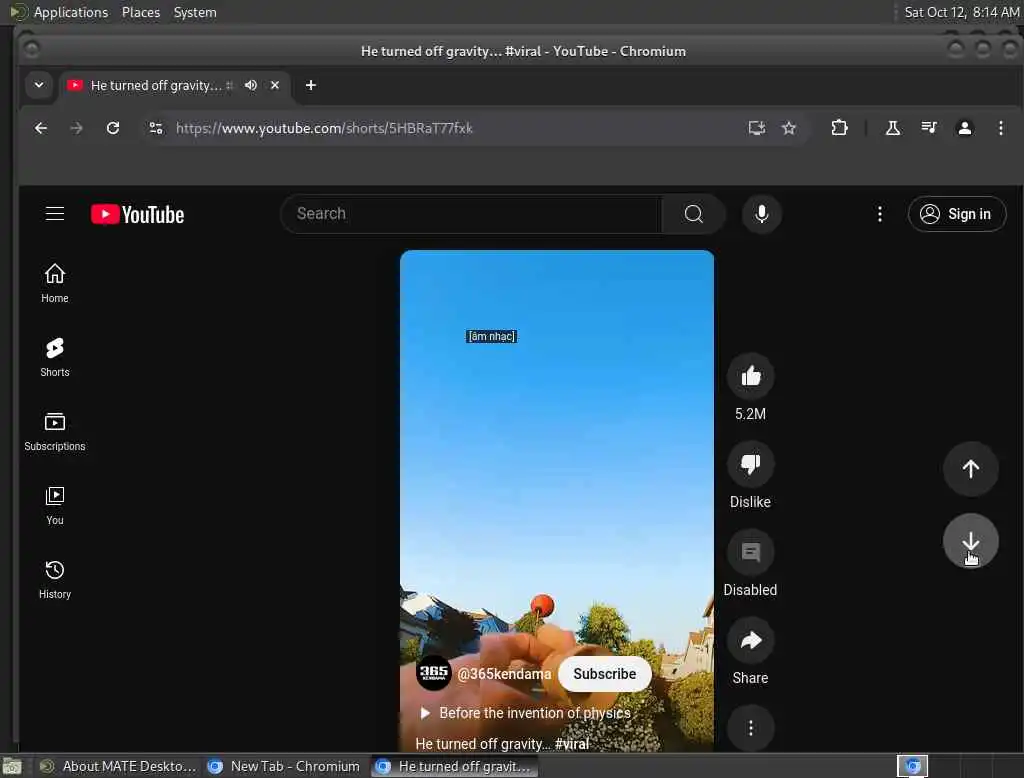Go to next short with down arrow
This screenshot has width=1024, height=778.
(x=970, y=541)
